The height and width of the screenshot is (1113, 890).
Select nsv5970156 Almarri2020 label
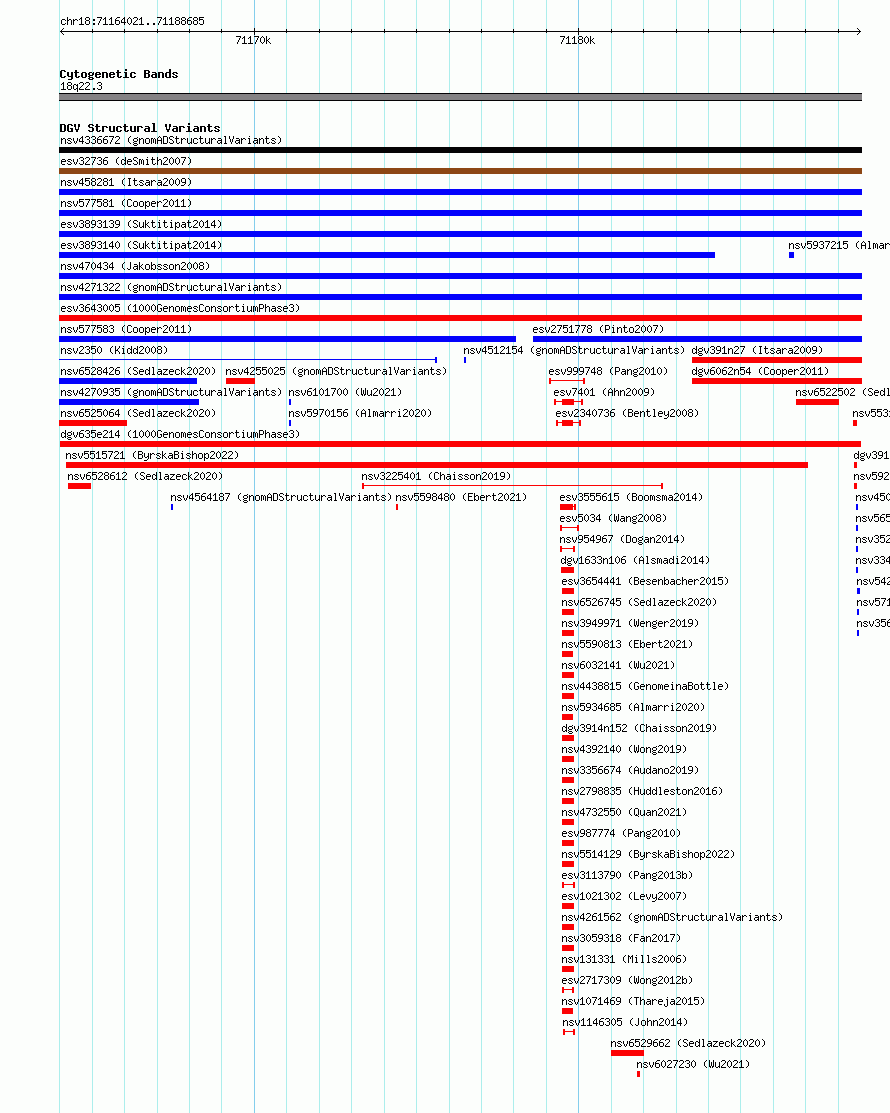click(x=360, y=413)
